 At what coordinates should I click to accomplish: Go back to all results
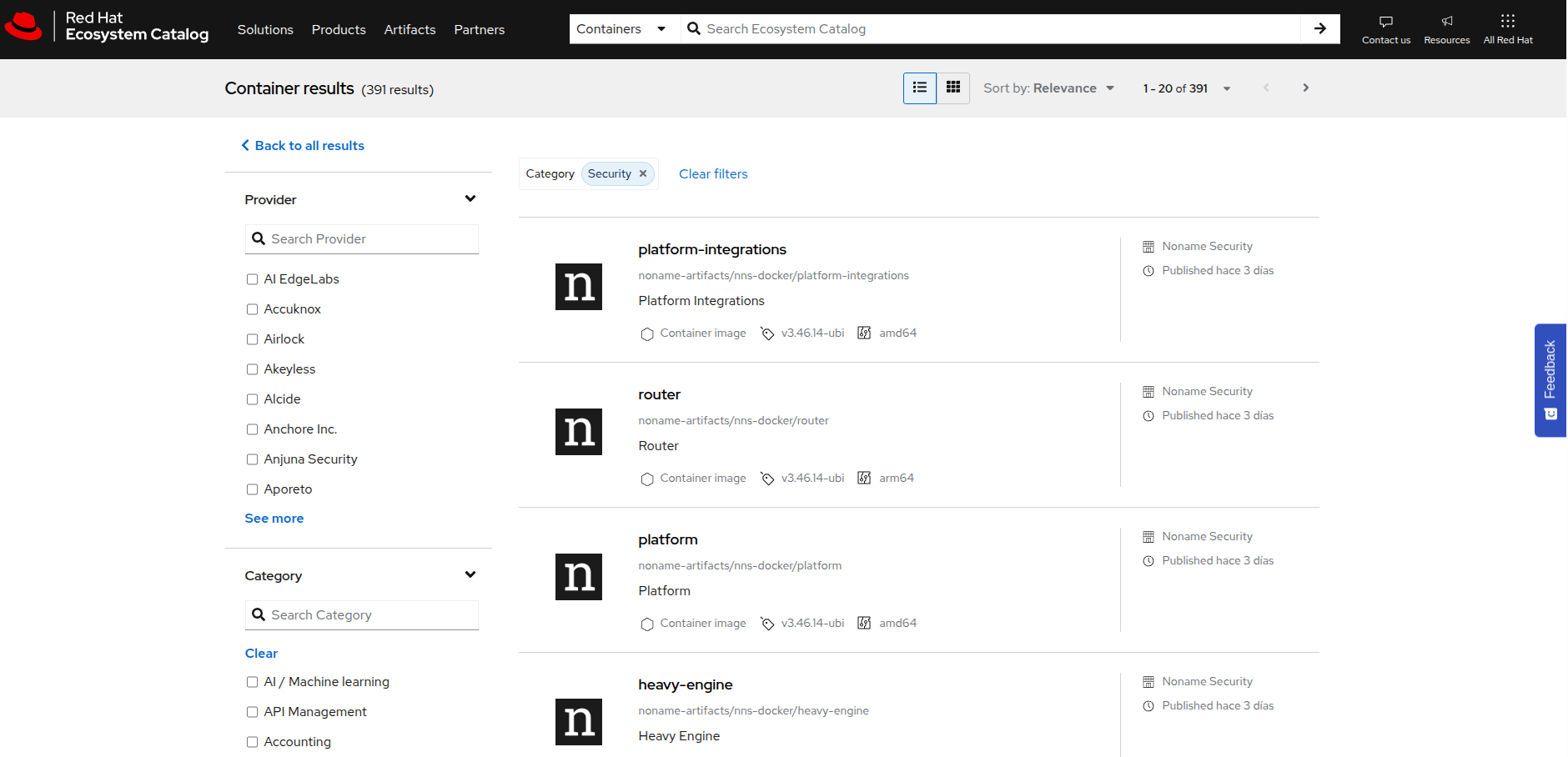click(303, 146)
